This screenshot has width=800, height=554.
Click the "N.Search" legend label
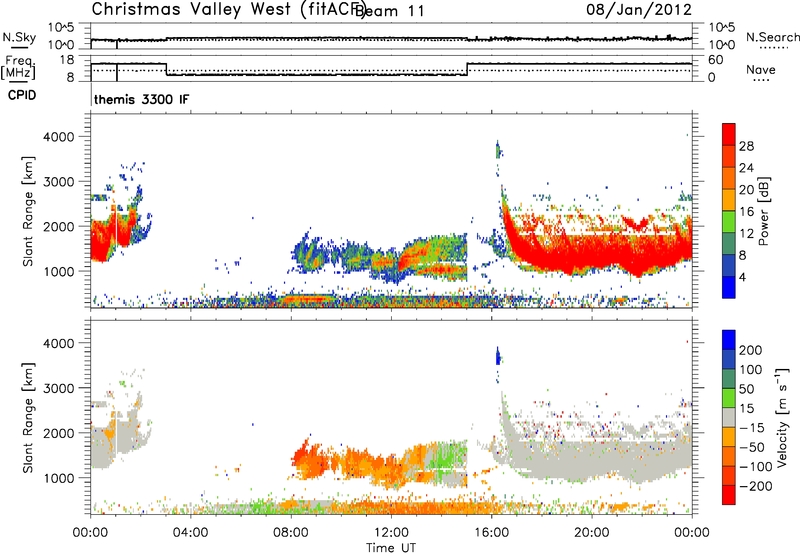point(772,37)
